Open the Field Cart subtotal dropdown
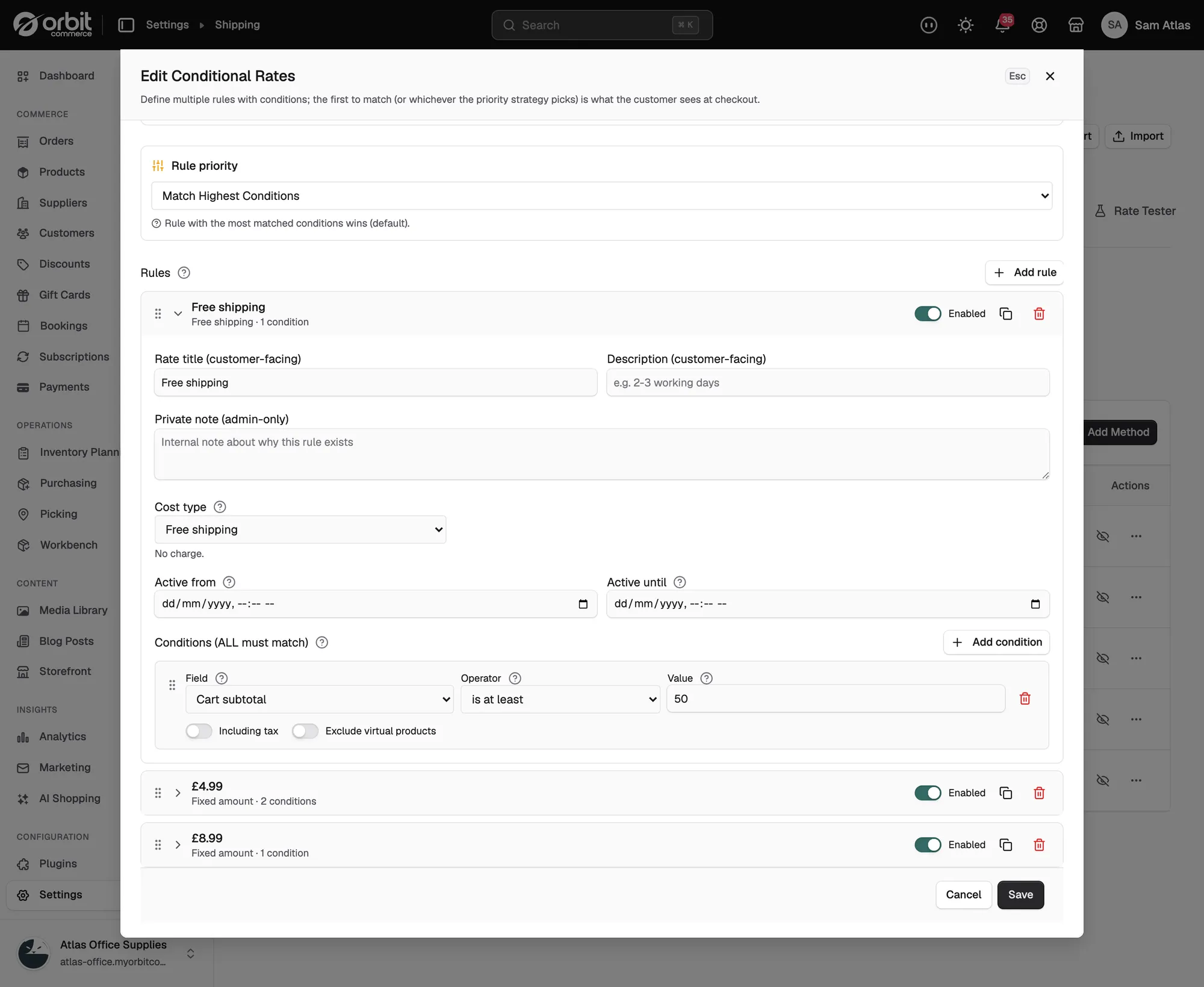 pyautogui.click(x=320, y=699)
